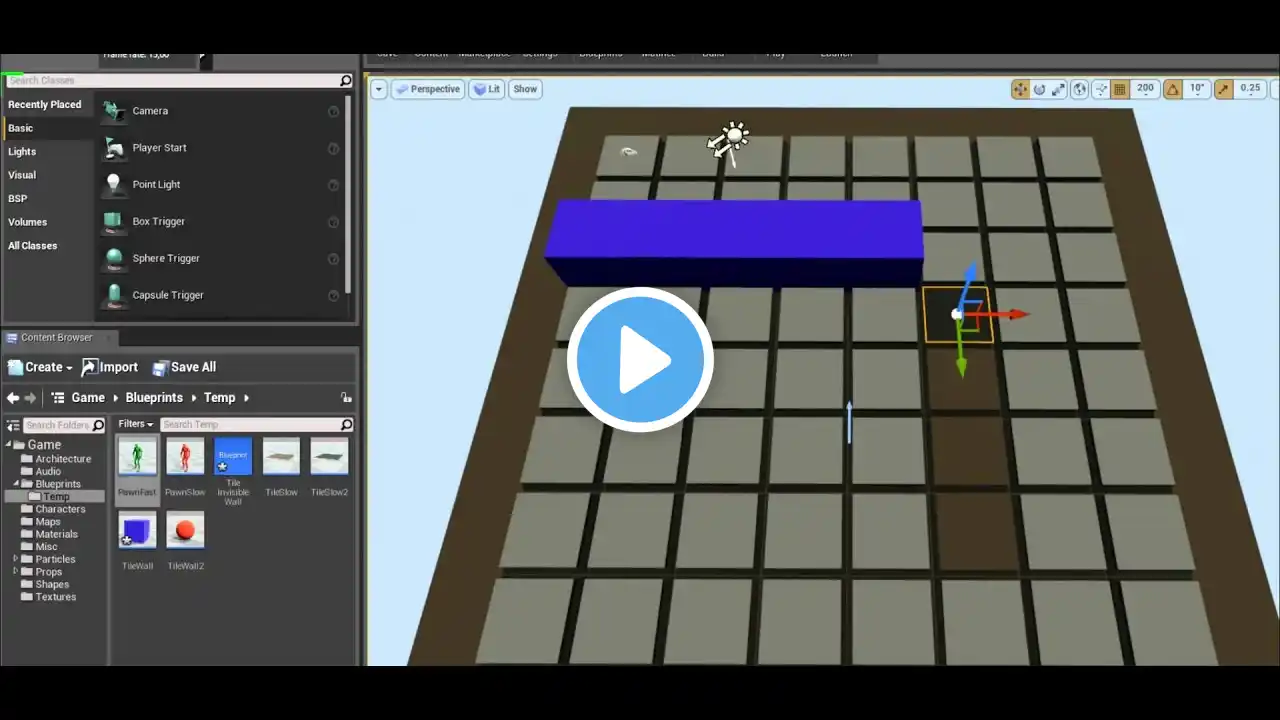The image size is (1280, 720).
Task: Click the Search Temp magnifier icon
Action: 347,424
